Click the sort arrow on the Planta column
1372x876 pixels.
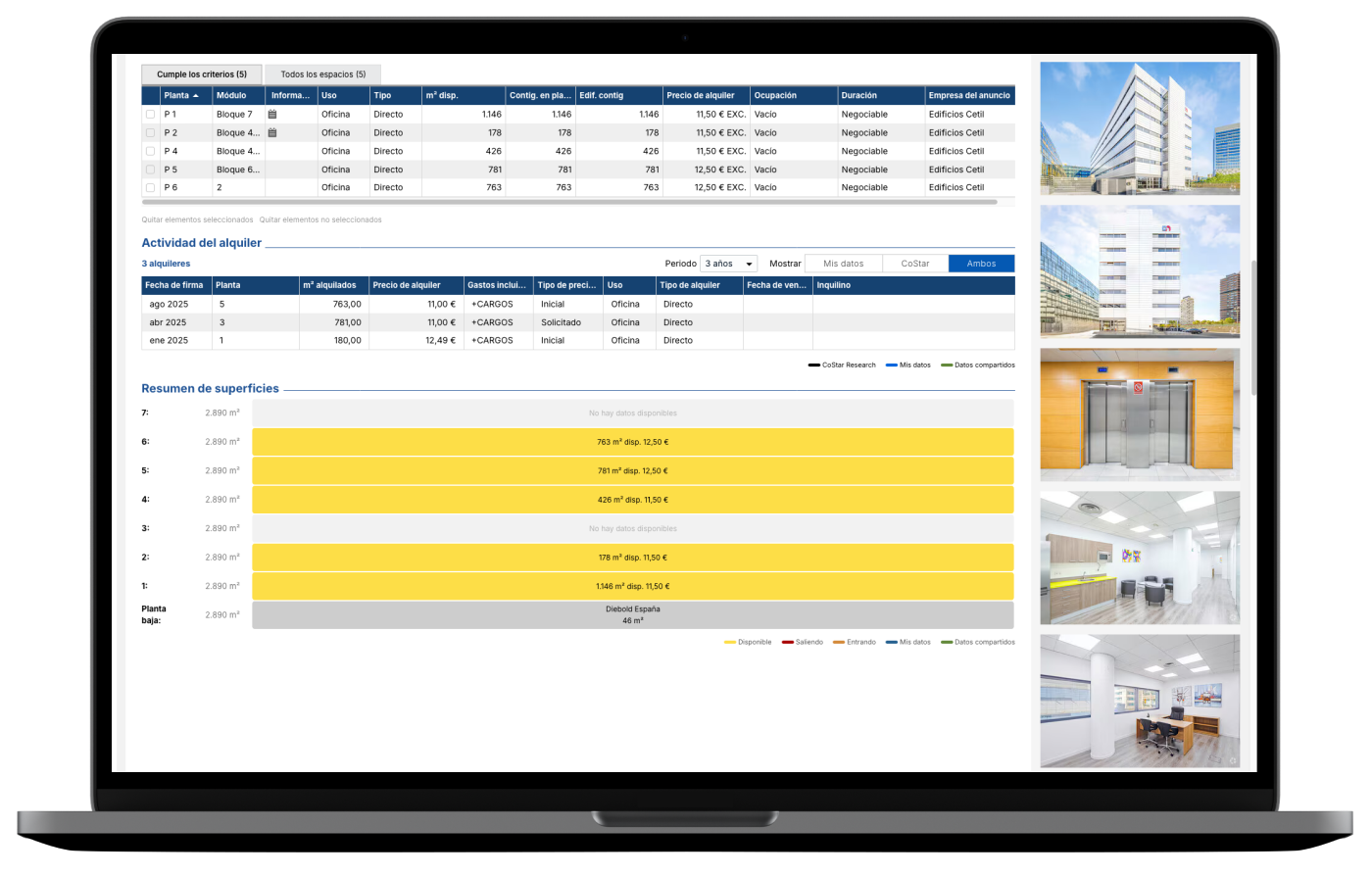click(x=196, y=96)
